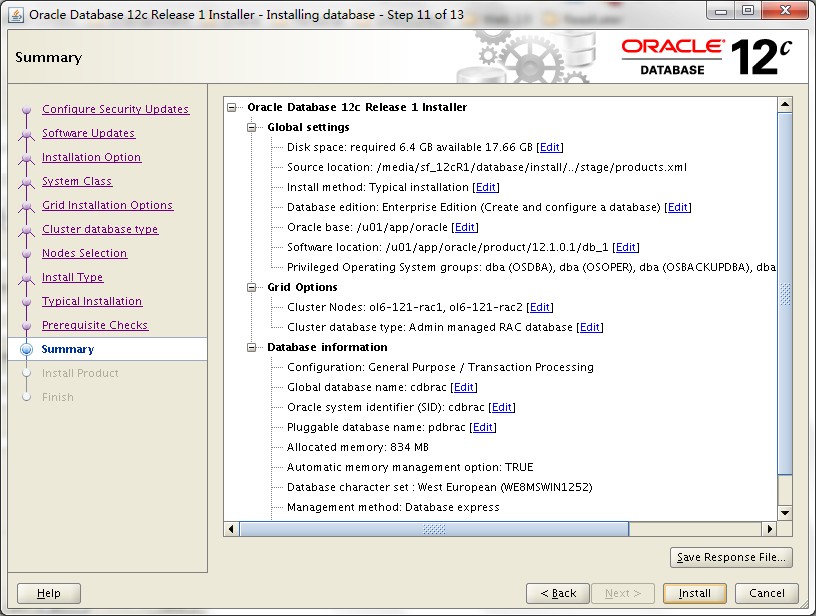Select the Source location row
Screen dimensions: 816x616
(487, 168)
